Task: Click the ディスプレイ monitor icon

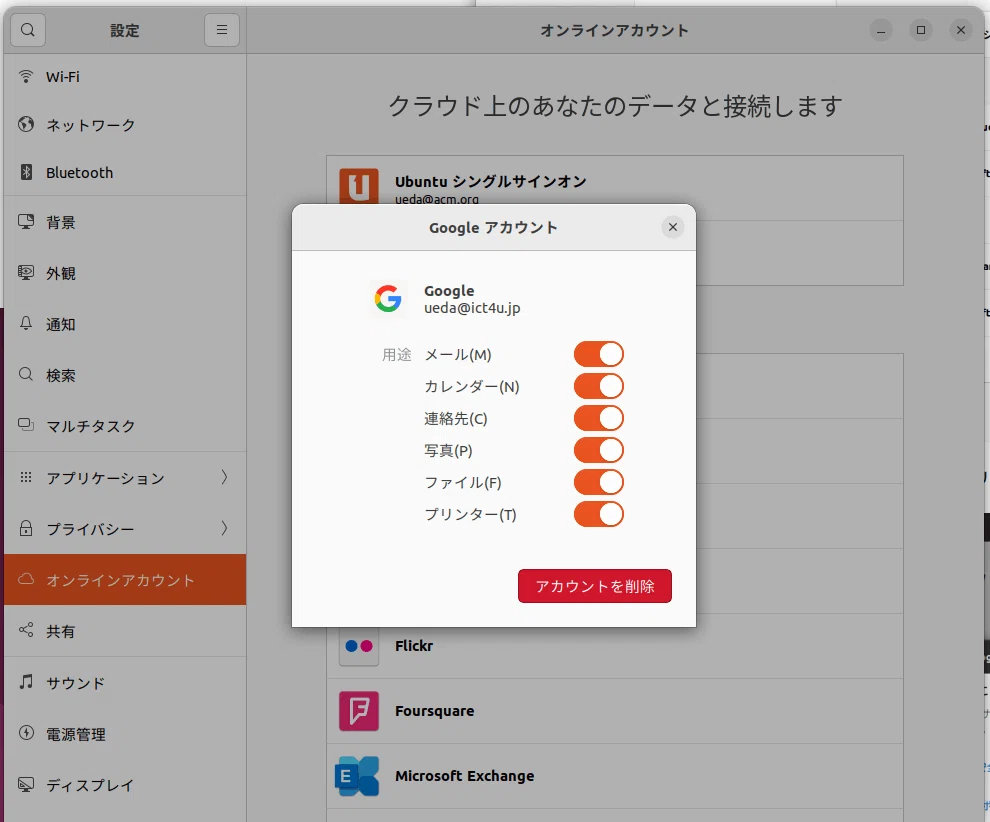Action: click(x=26, y=784)
